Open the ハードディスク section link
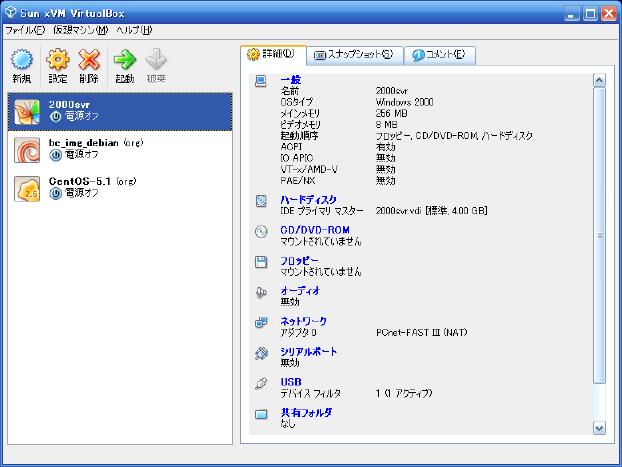The width and height of the screenshot is (622, 467). (308, 200)
